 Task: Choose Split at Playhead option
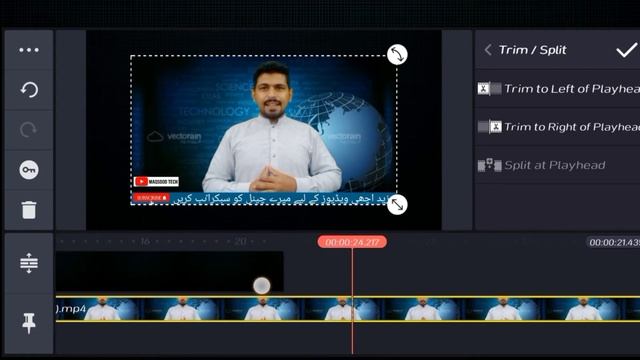pyautogui.click(x=558, y=165)
